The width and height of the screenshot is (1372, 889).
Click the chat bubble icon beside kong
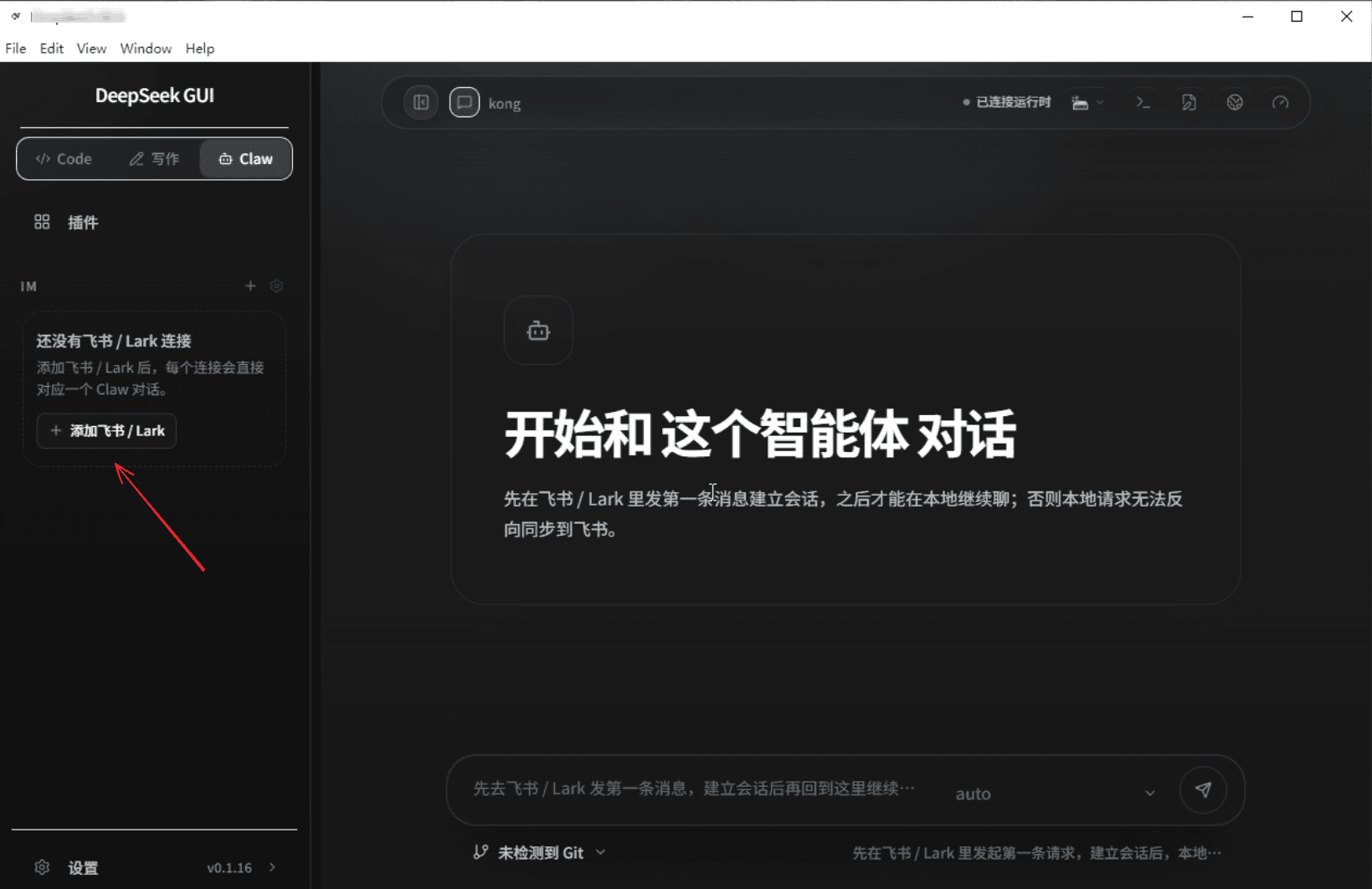465,102
